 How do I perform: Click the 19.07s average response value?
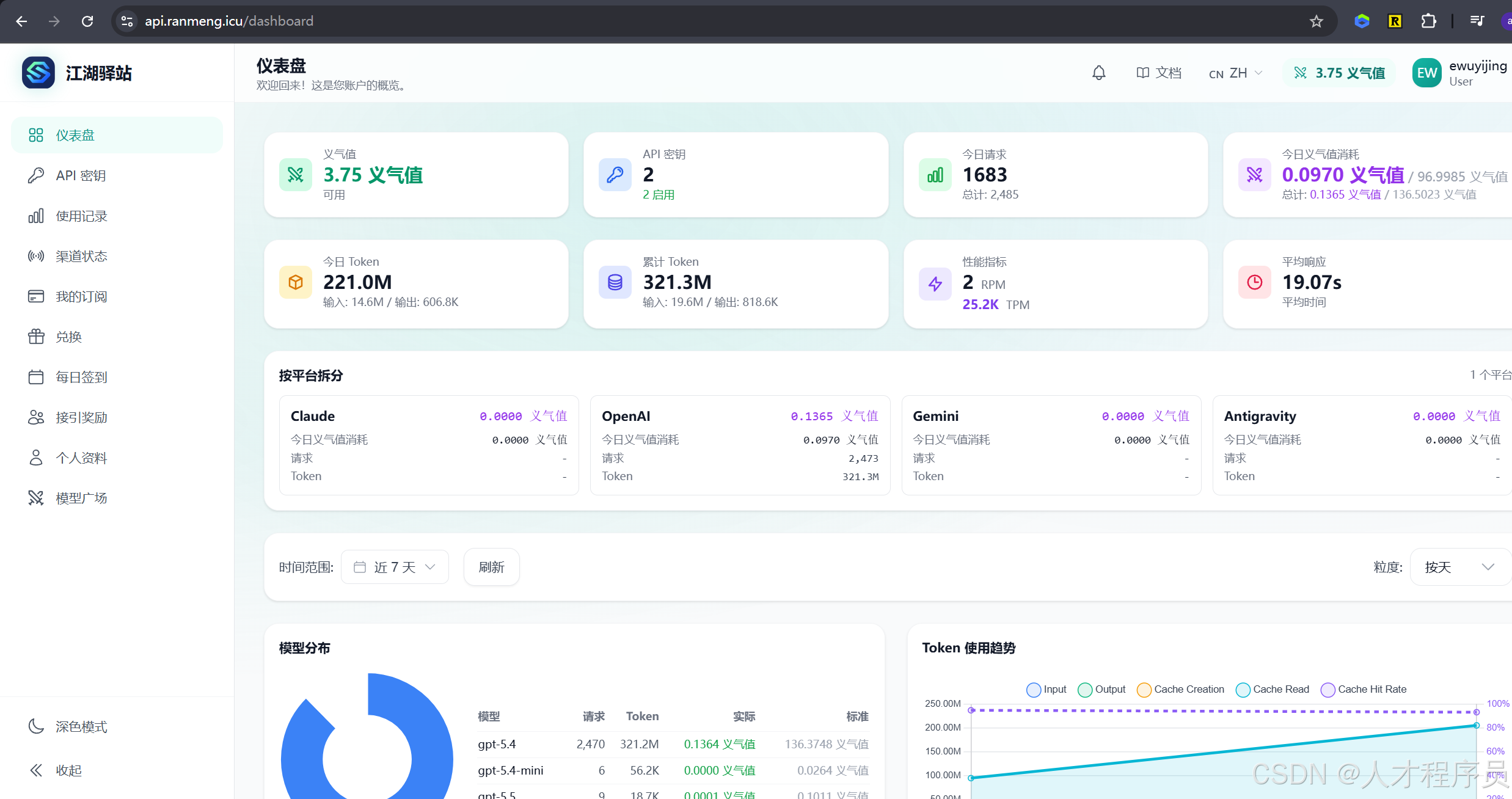click(x=1312, y=282)
